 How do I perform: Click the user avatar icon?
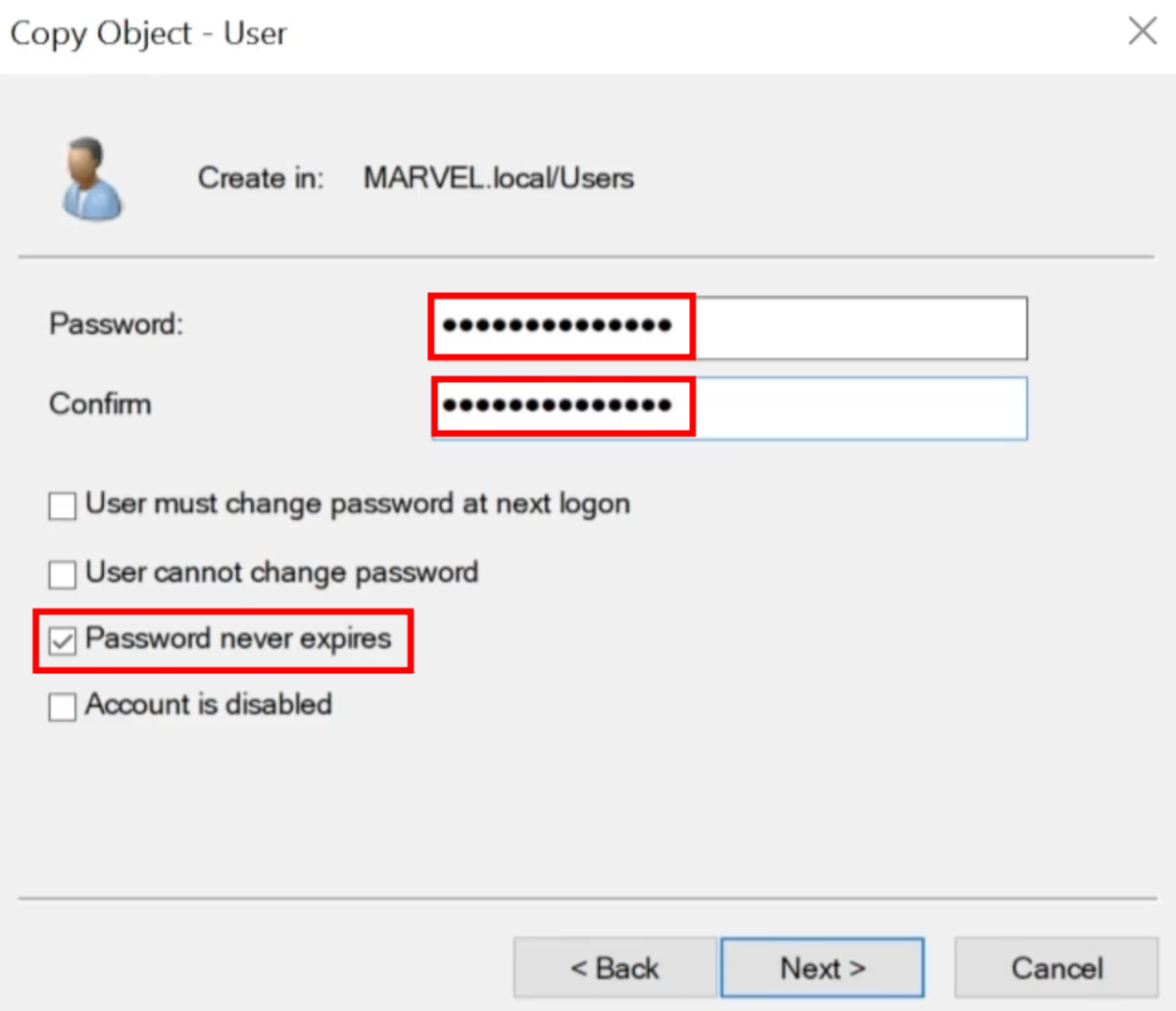92,178
